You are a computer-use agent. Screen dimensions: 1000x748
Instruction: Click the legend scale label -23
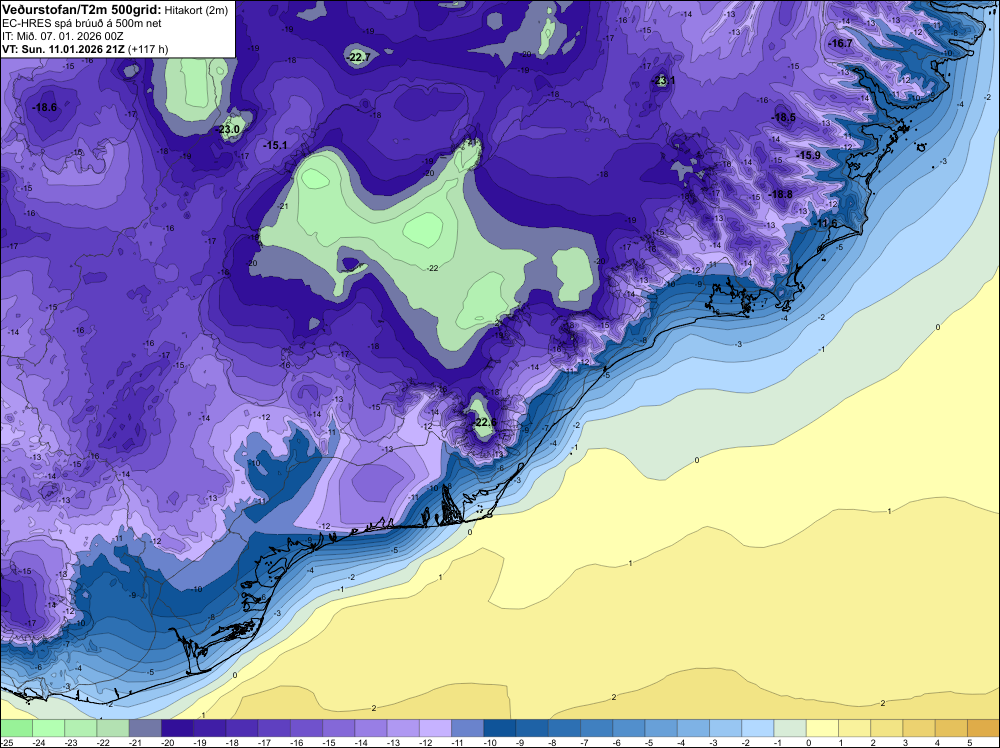tap(71, 742)
